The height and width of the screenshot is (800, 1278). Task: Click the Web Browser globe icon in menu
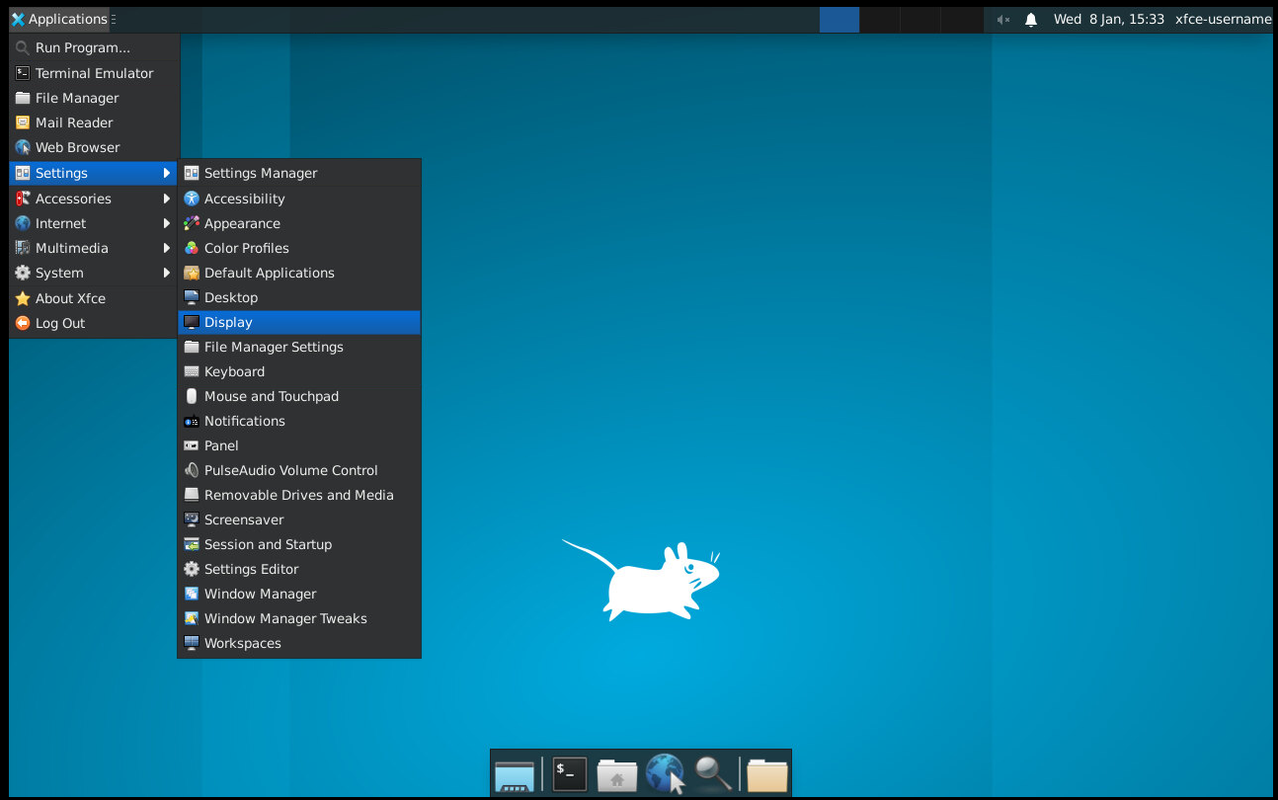(x=23, y=147)
